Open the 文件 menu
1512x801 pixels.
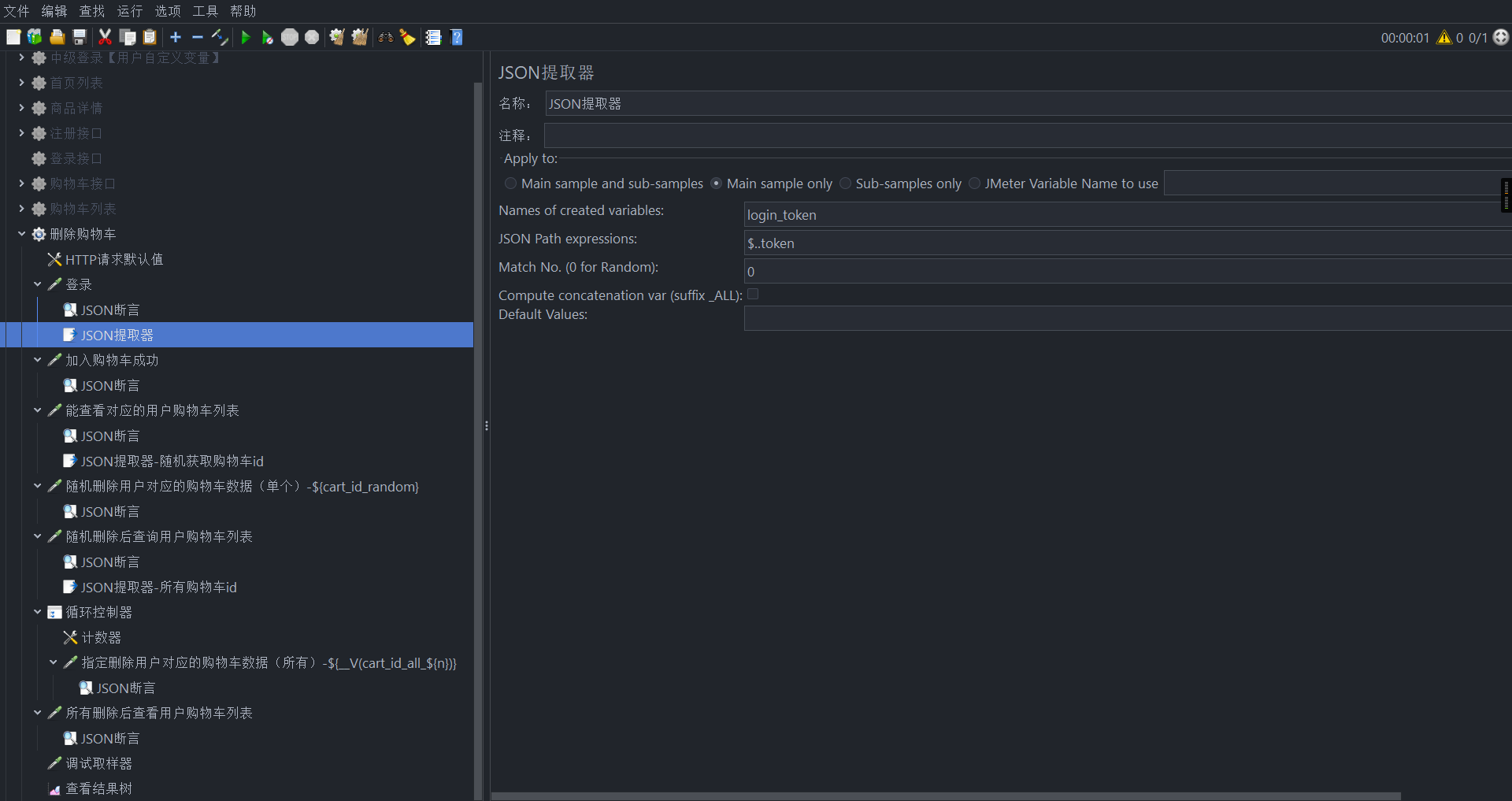(17, 11)
